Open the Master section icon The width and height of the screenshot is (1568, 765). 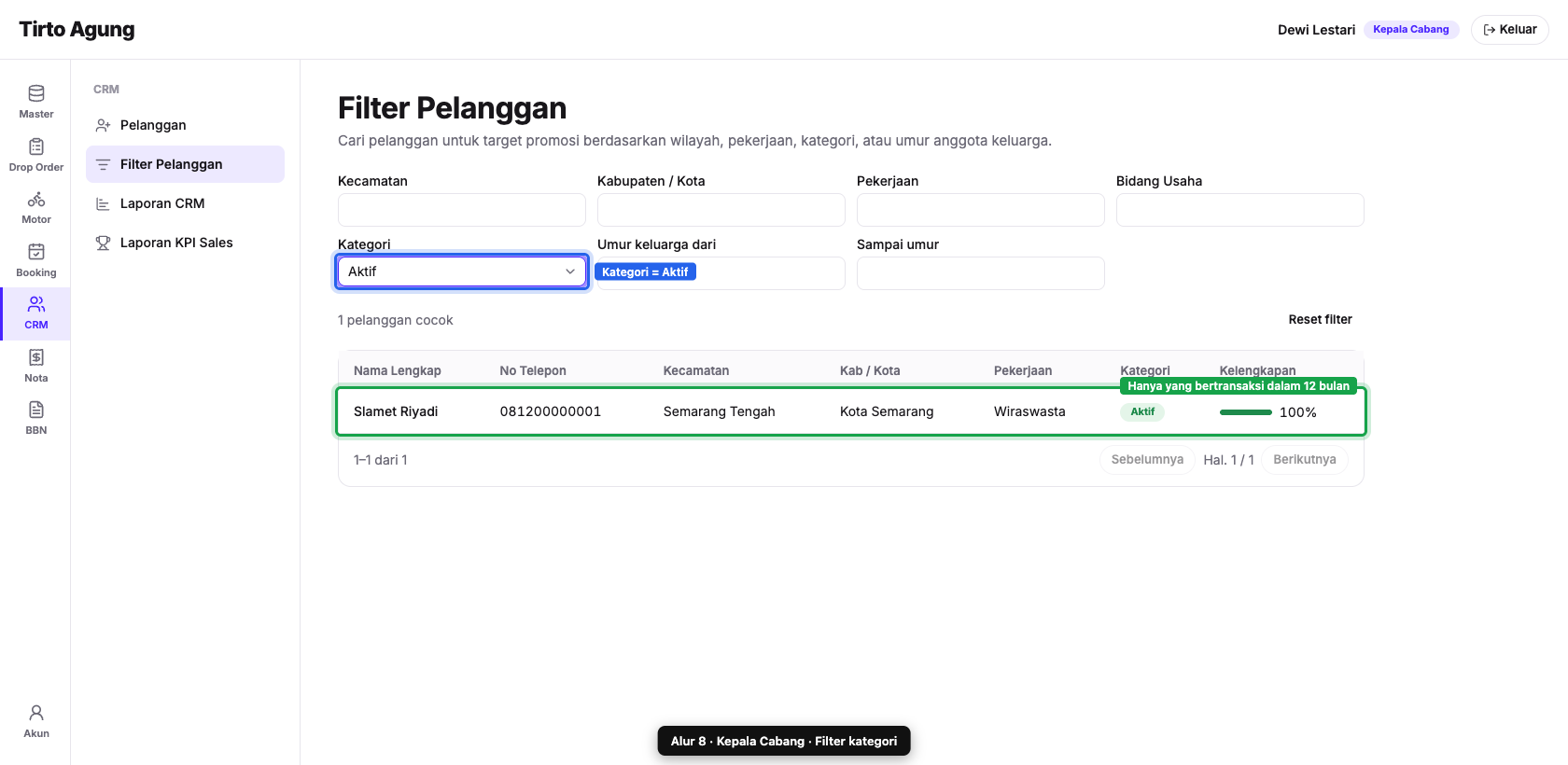[36, 93]
